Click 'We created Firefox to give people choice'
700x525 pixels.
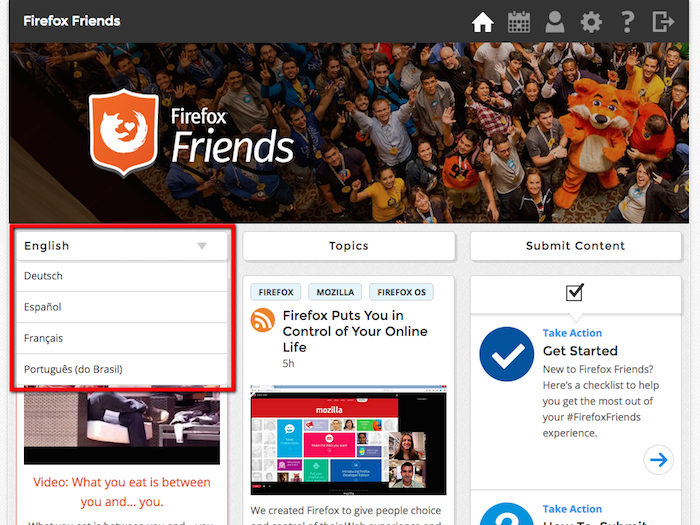[346, 510]
